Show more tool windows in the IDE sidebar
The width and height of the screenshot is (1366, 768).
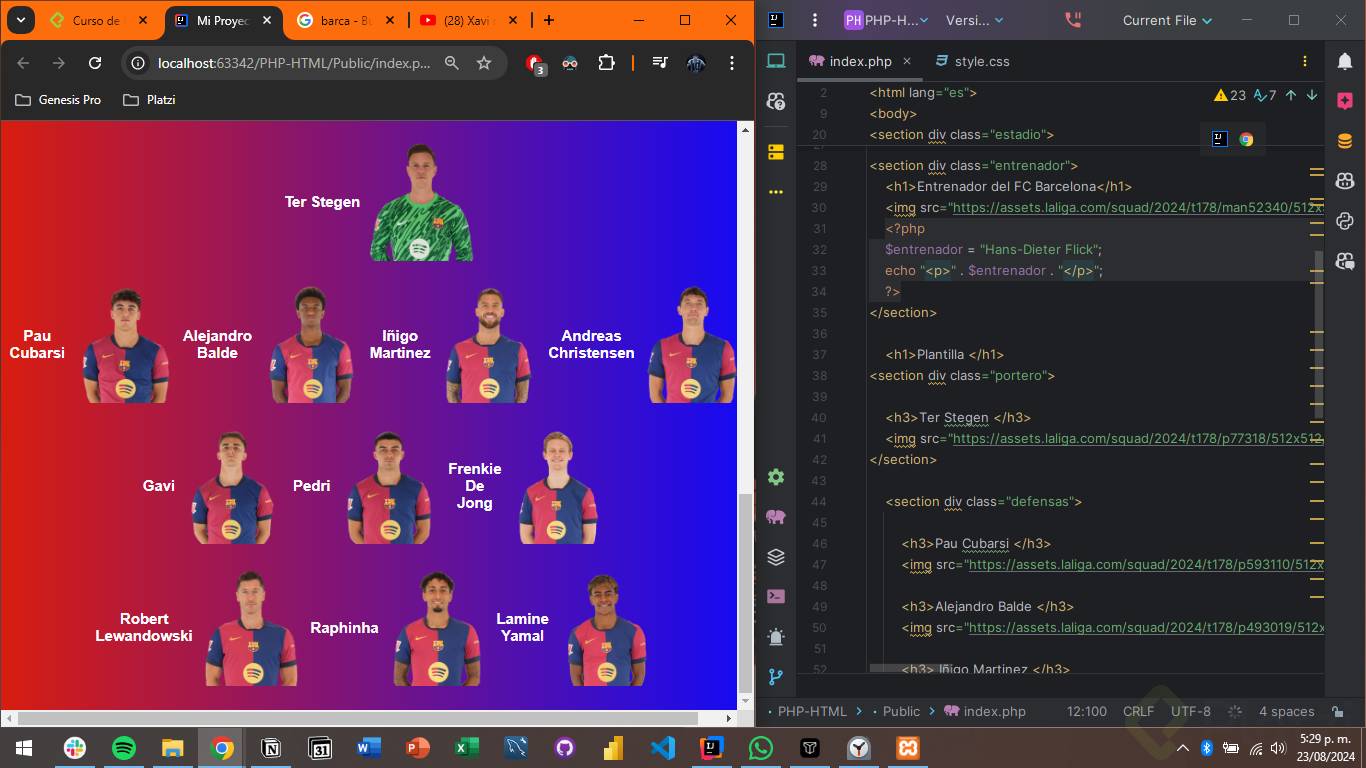(x=776, y=192)
